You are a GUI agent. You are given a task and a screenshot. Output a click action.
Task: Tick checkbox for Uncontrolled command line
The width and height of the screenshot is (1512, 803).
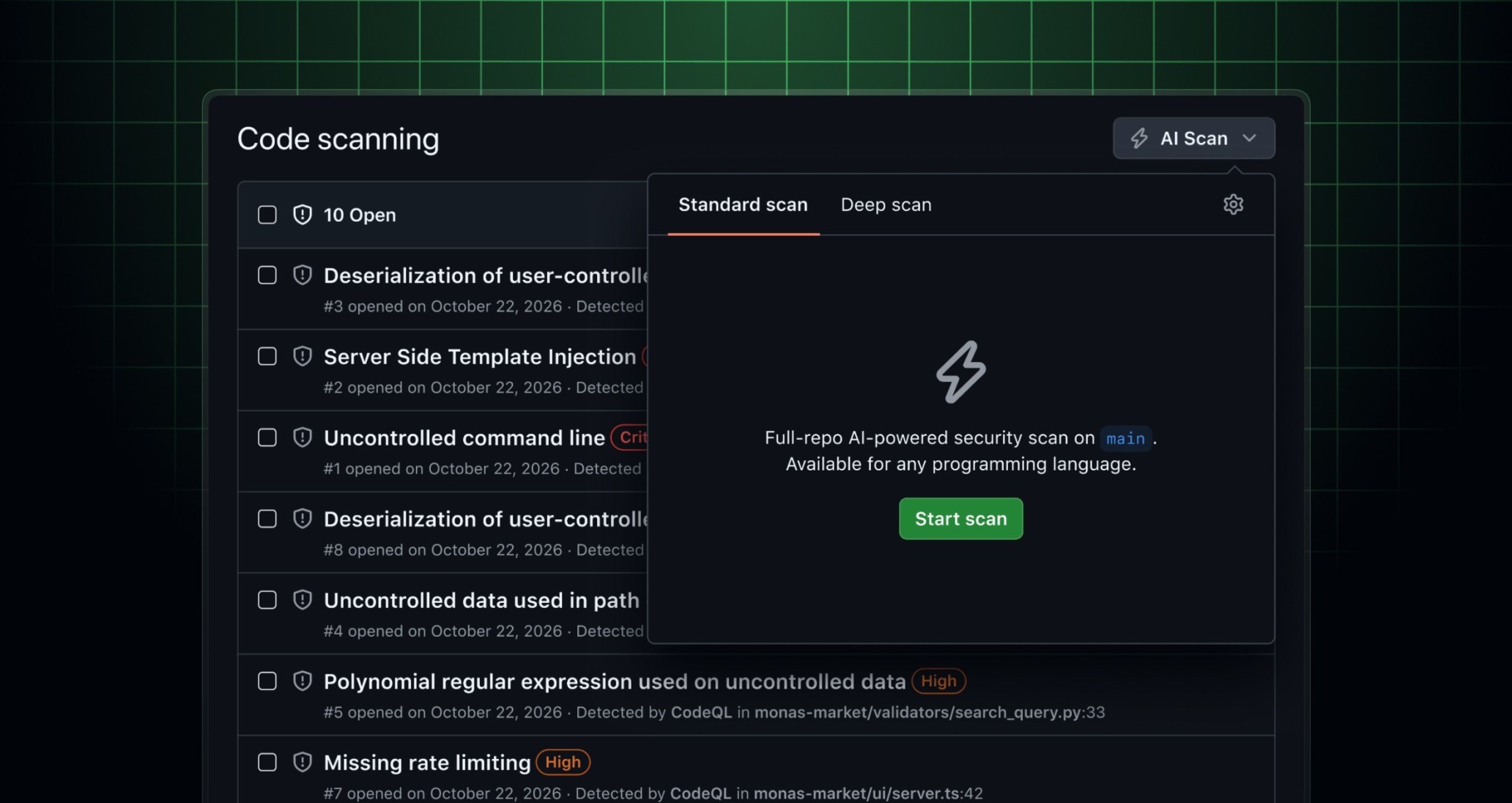267,437
